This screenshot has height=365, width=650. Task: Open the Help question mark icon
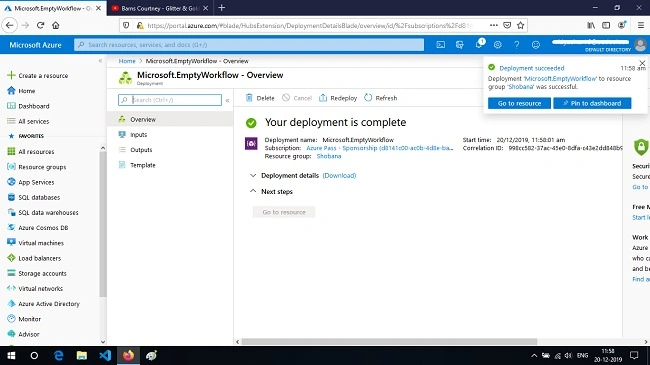tap(517, 44)
